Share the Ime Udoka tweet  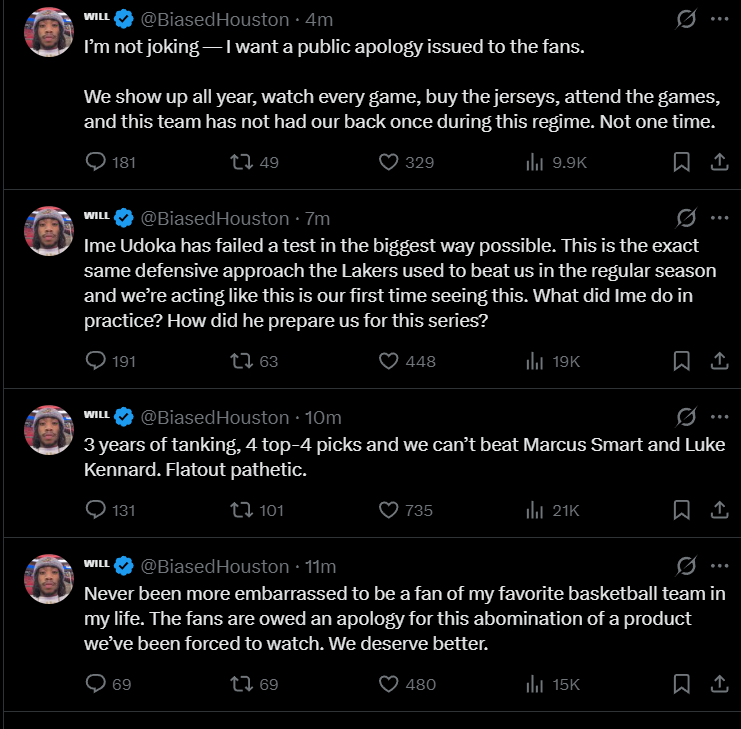click(719, 361)
